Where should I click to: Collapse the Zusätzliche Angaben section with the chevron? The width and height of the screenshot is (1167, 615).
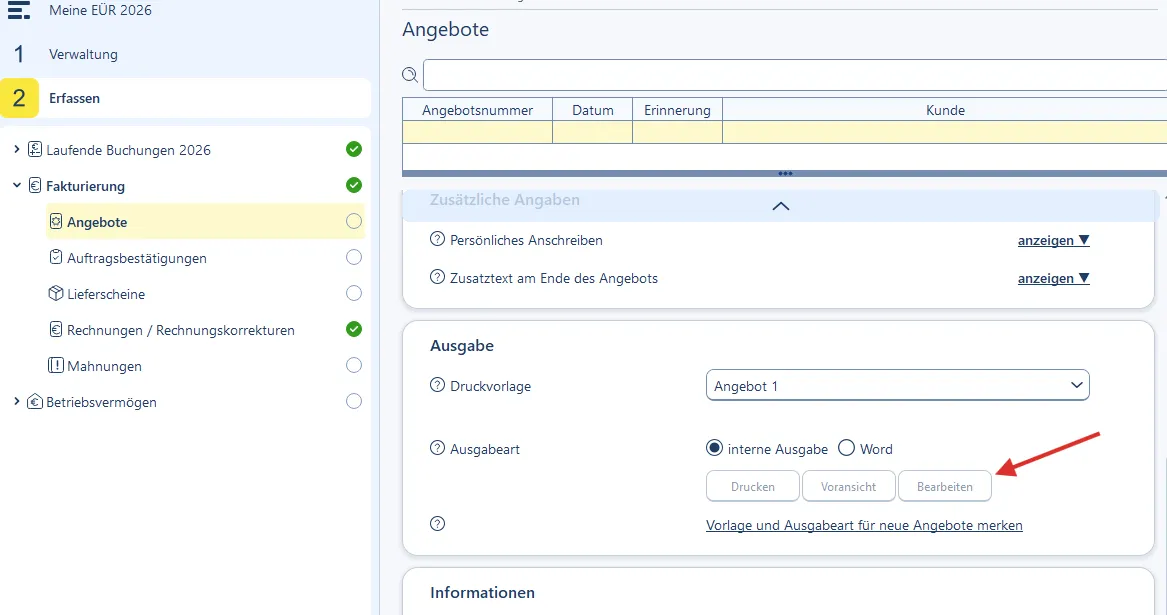click(x=781, y=206)
